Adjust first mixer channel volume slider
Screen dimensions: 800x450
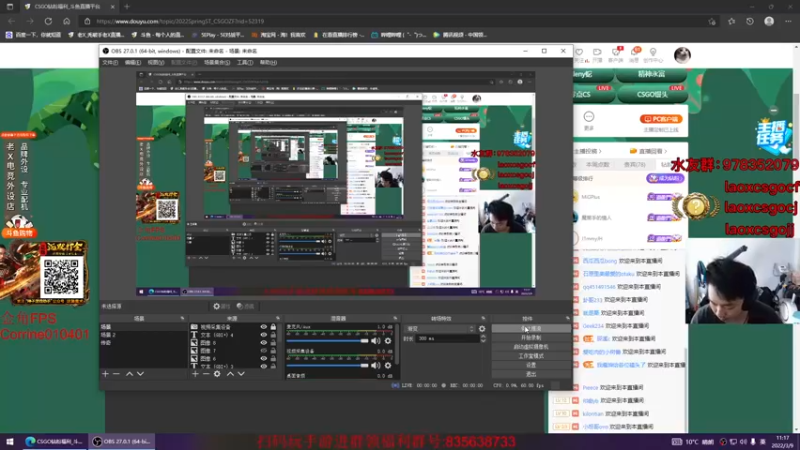pos(327,340)
